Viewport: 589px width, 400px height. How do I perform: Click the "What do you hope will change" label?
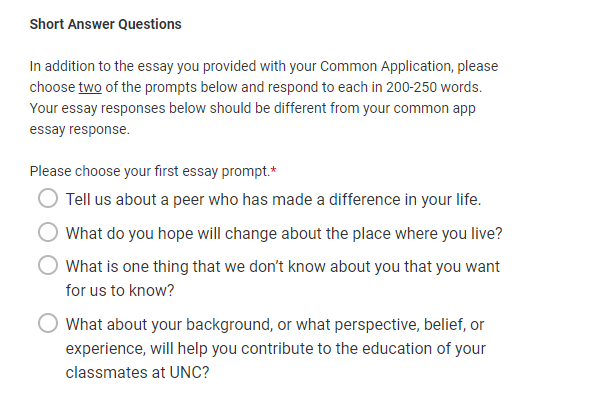click(x=284, y=233)
